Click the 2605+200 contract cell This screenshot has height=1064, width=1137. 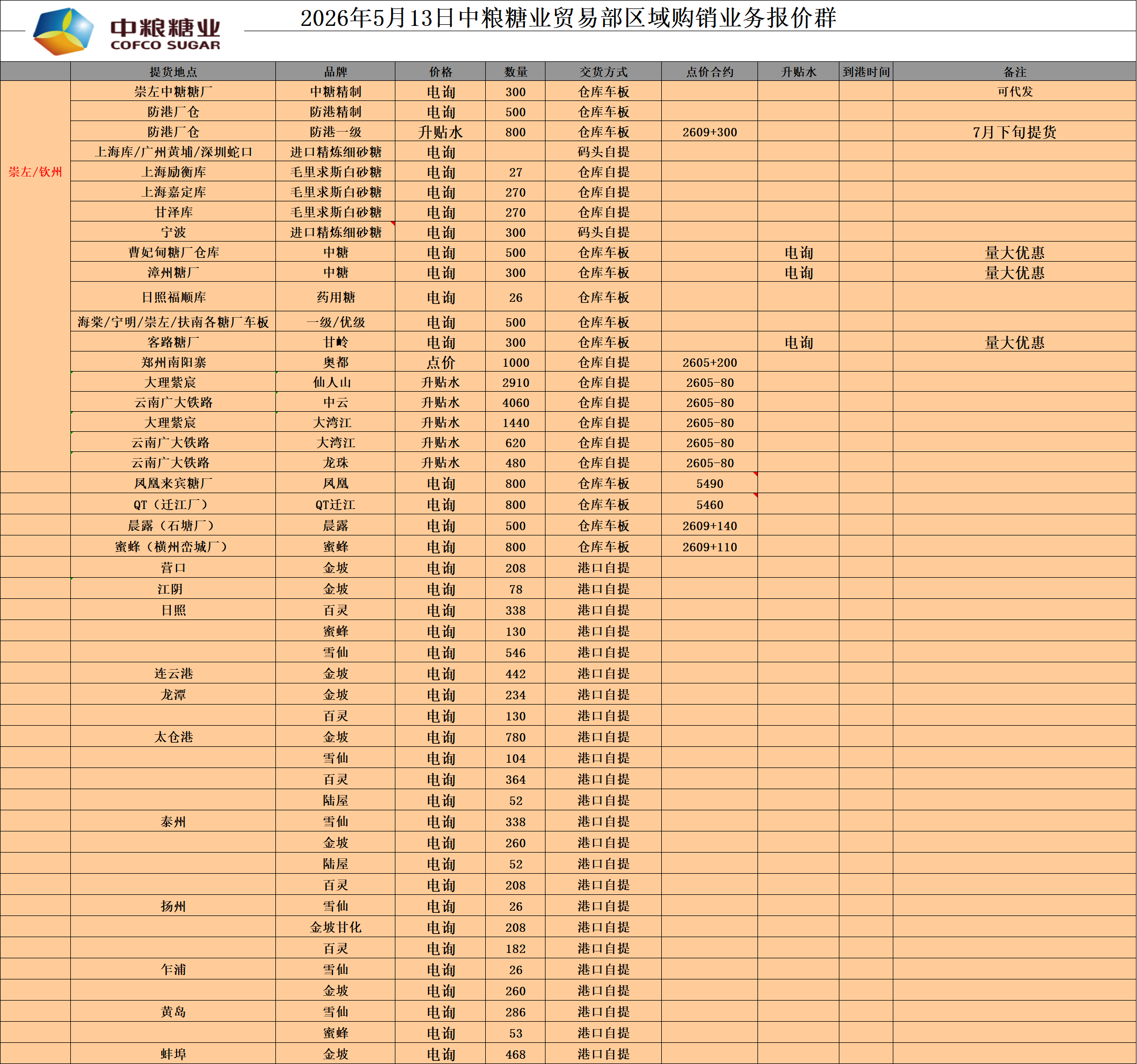coord(710,362)
